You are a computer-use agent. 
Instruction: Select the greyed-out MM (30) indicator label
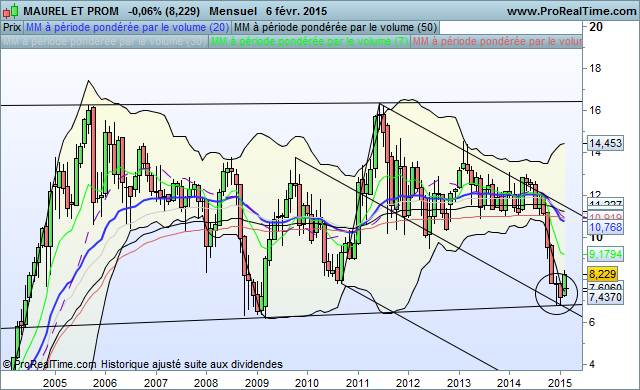(104, 42)
